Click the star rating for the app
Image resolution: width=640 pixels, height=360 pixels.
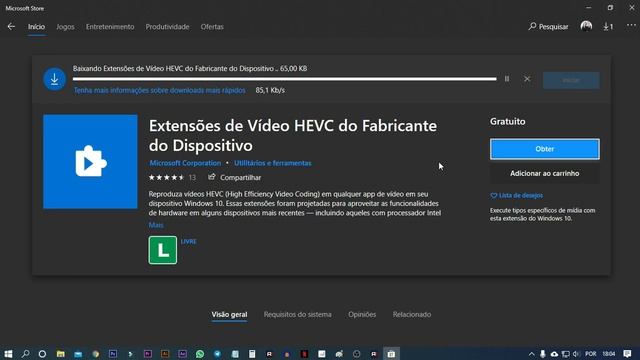click(167, 177)
